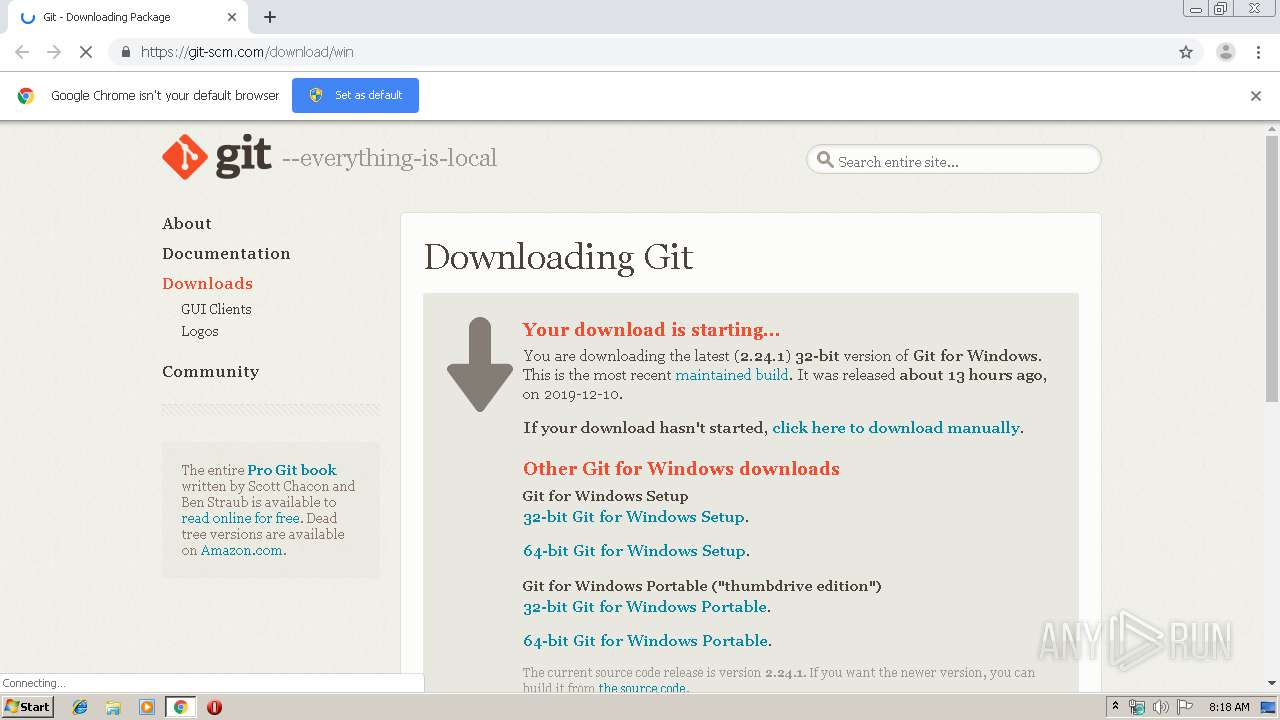Click 'Other Git for Windows downloads' heading
Image resolution: width=1280 pixels, height=720 pixels.
pos(681,468)
